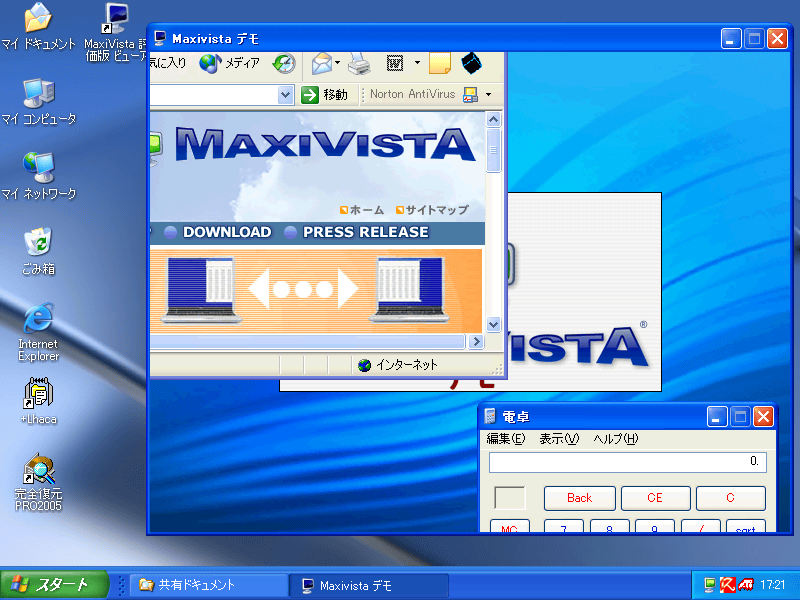The image size is (800, 600).
Task: Click the calculator display field showing 0.
Action: (x=628, y=462)
